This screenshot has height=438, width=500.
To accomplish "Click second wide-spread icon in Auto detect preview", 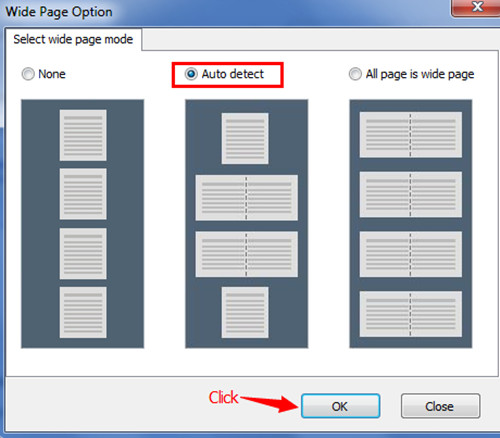I will point(247,254).
